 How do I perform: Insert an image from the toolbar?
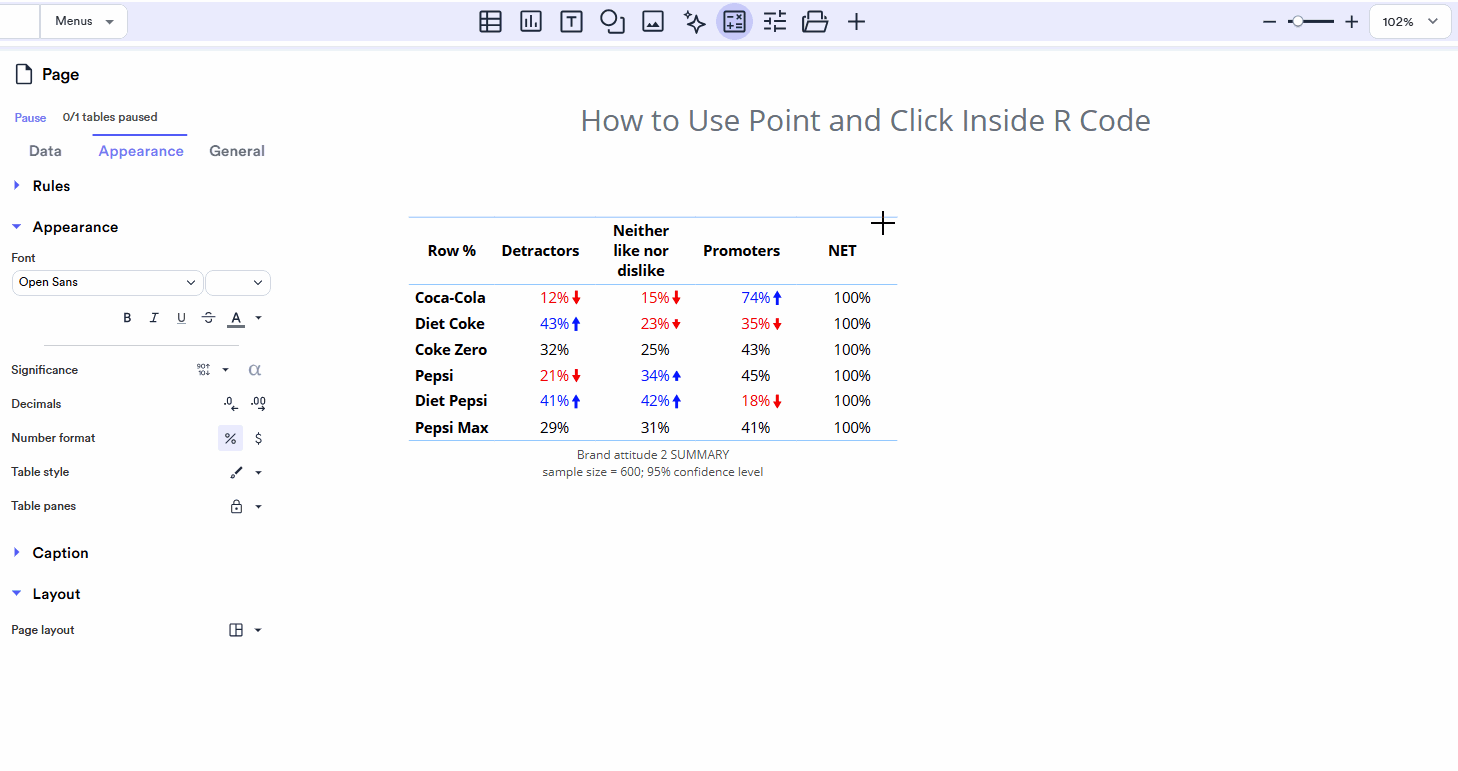(x=653, y=21)
